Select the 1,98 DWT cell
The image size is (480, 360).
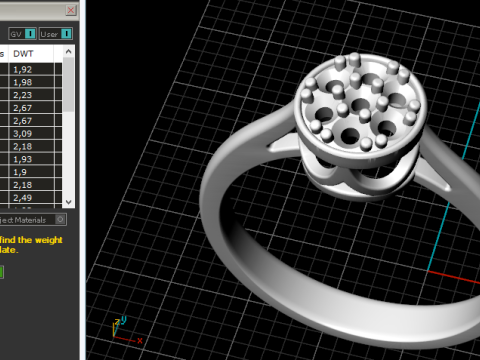[32, 82]
